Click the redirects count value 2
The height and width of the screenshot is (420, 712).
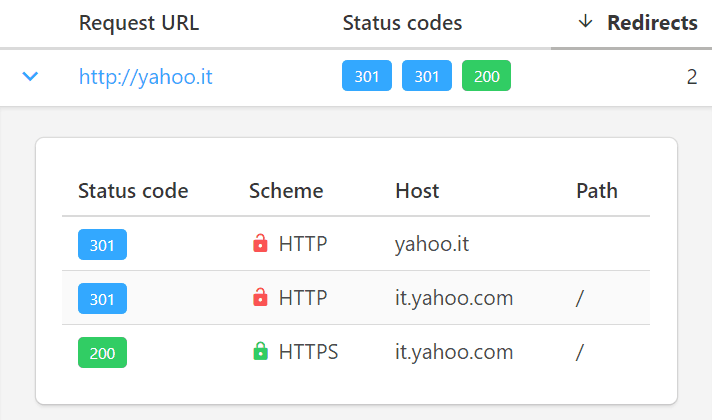coord(692,77)
